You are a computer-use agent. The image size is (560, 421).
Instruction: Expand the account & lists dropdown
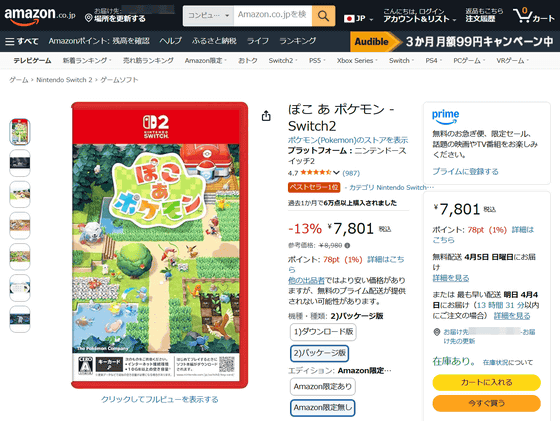[x=420, y=16]
